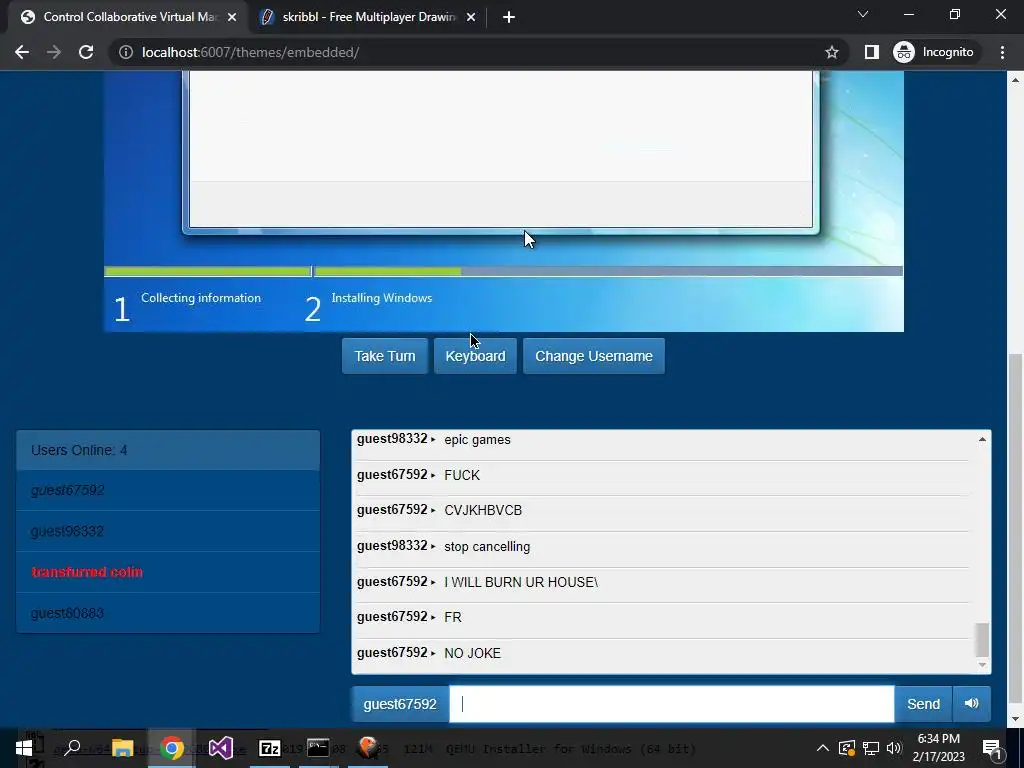
Task: Click chat message 'I WILL BURN UR HOUSE\'
Action: (521, 582)
